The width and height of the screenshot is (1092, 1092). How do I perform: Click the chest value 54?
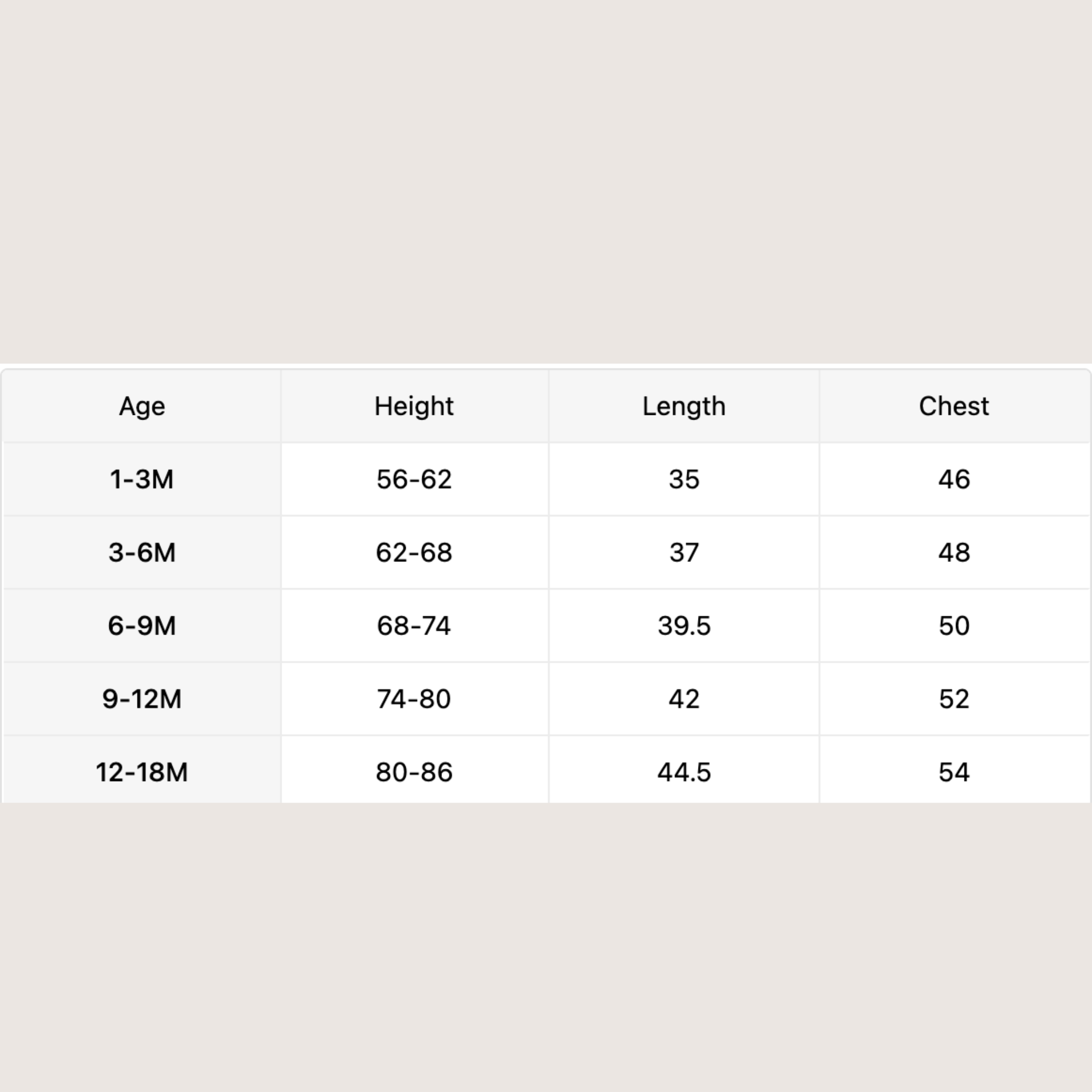pyautogui.click(x=953, y=772)
